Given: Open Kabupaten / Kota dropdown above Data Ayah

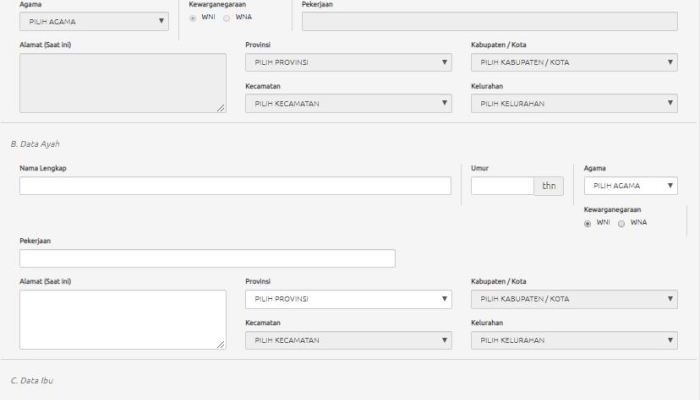Looking at the screenshot, I should tap(574, 63).
